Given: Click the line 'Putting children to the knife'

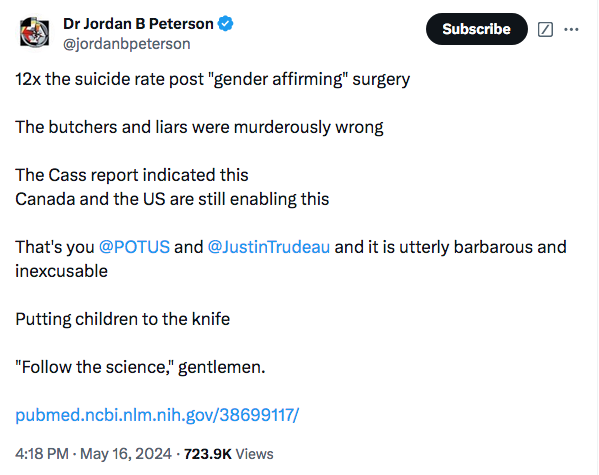Looking at the screenshot, I should pyautogui.click(x=123, y=319).
